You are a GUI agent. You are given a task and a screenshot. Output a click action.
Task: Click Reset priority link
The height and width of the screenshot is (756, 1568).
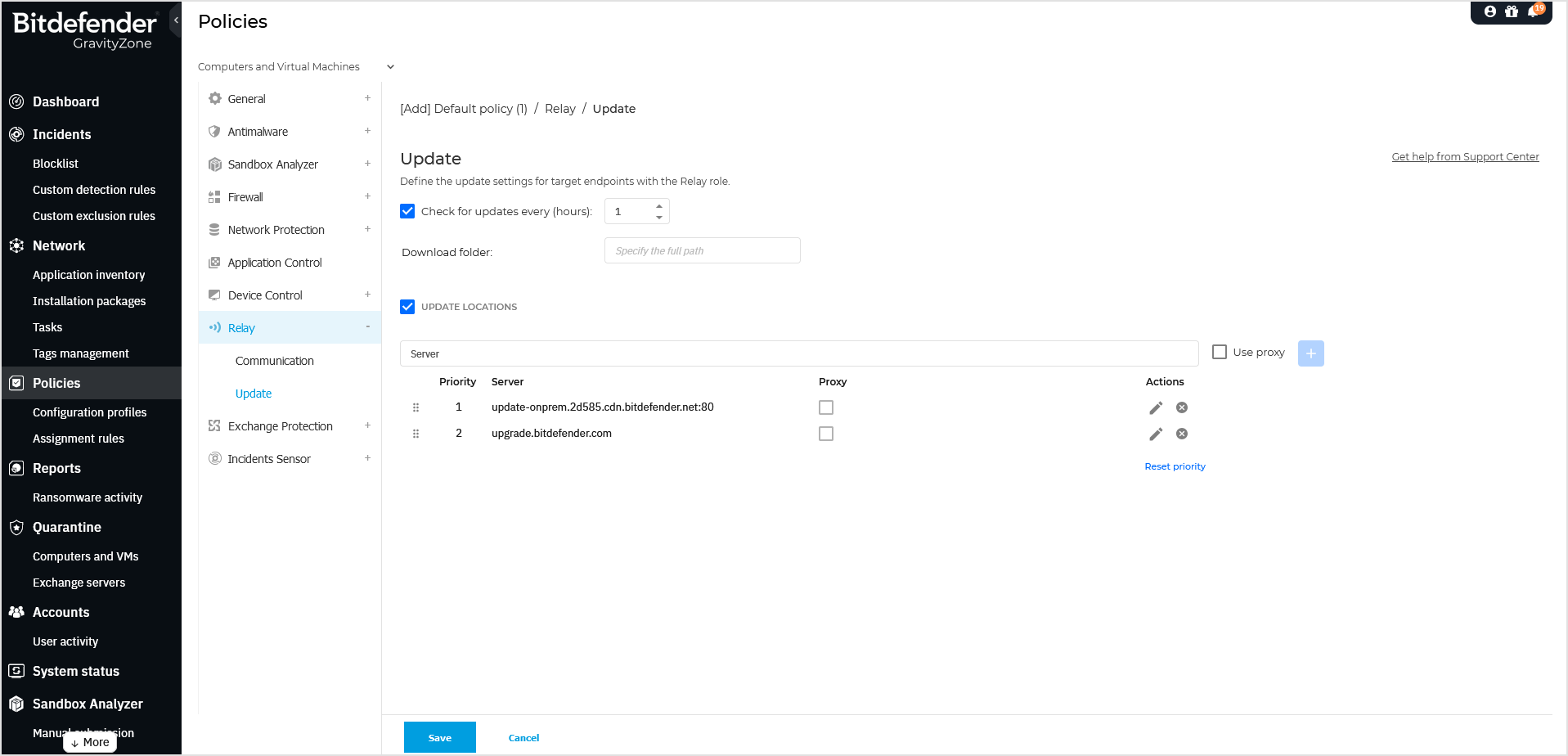[1175, 466]
